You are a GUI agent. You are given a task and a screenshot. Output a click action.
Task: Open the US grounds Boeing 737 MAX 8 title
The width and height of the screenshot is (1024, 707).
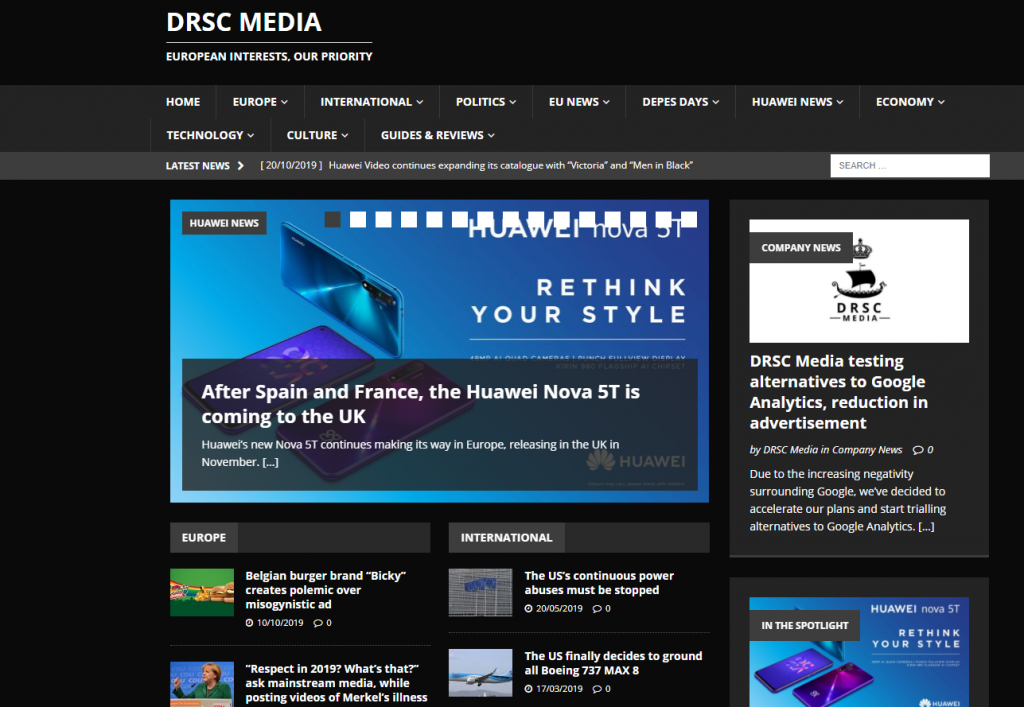pyautogui.click(x=613, y=663)
